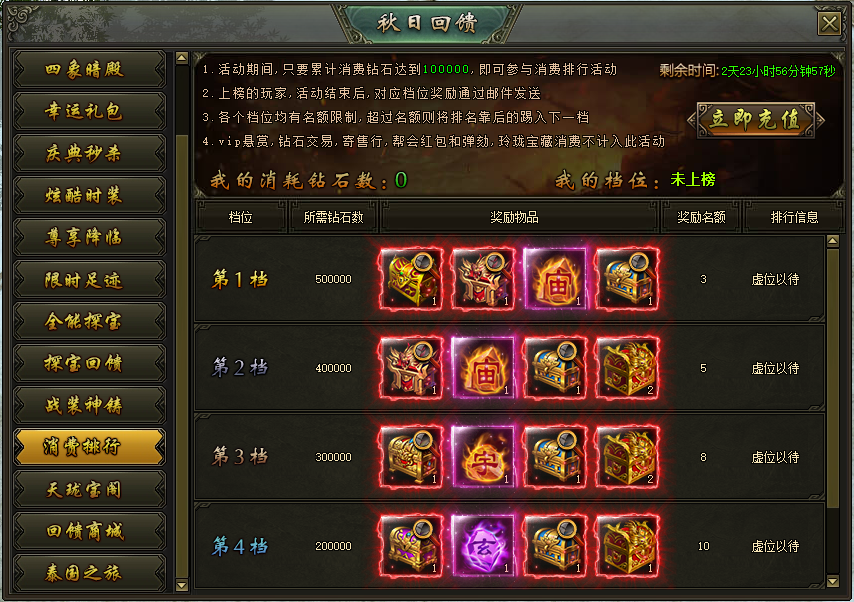Click the sidebar scroll up arrow
This screenshot has height=602, width=854.
[x=182, y=58]
